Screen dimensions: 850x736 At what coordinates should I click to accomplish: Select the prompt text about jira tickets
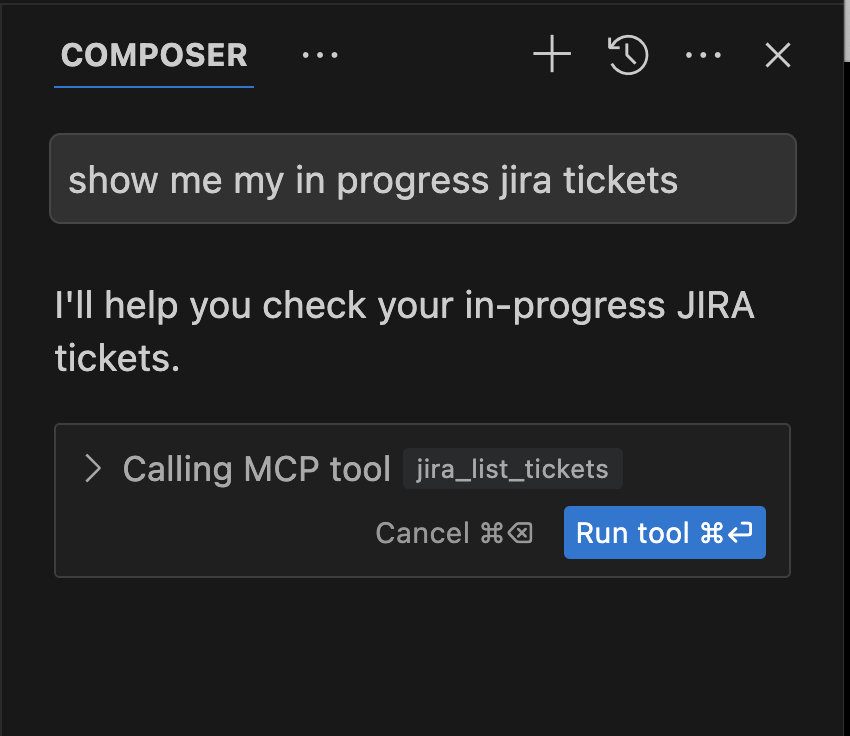(373, 180)
